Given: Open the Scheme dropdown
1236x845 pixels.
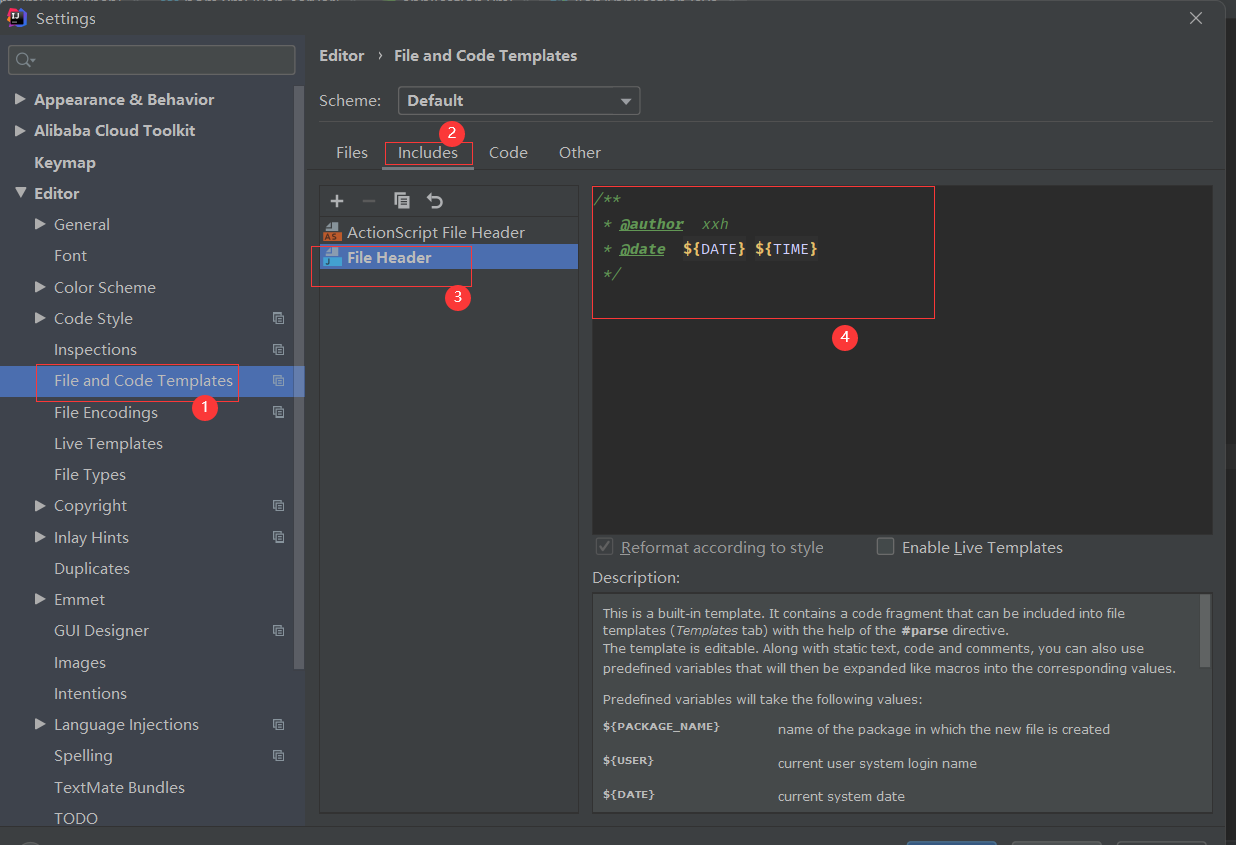Looking at the screenshot, I should (519, 101).
